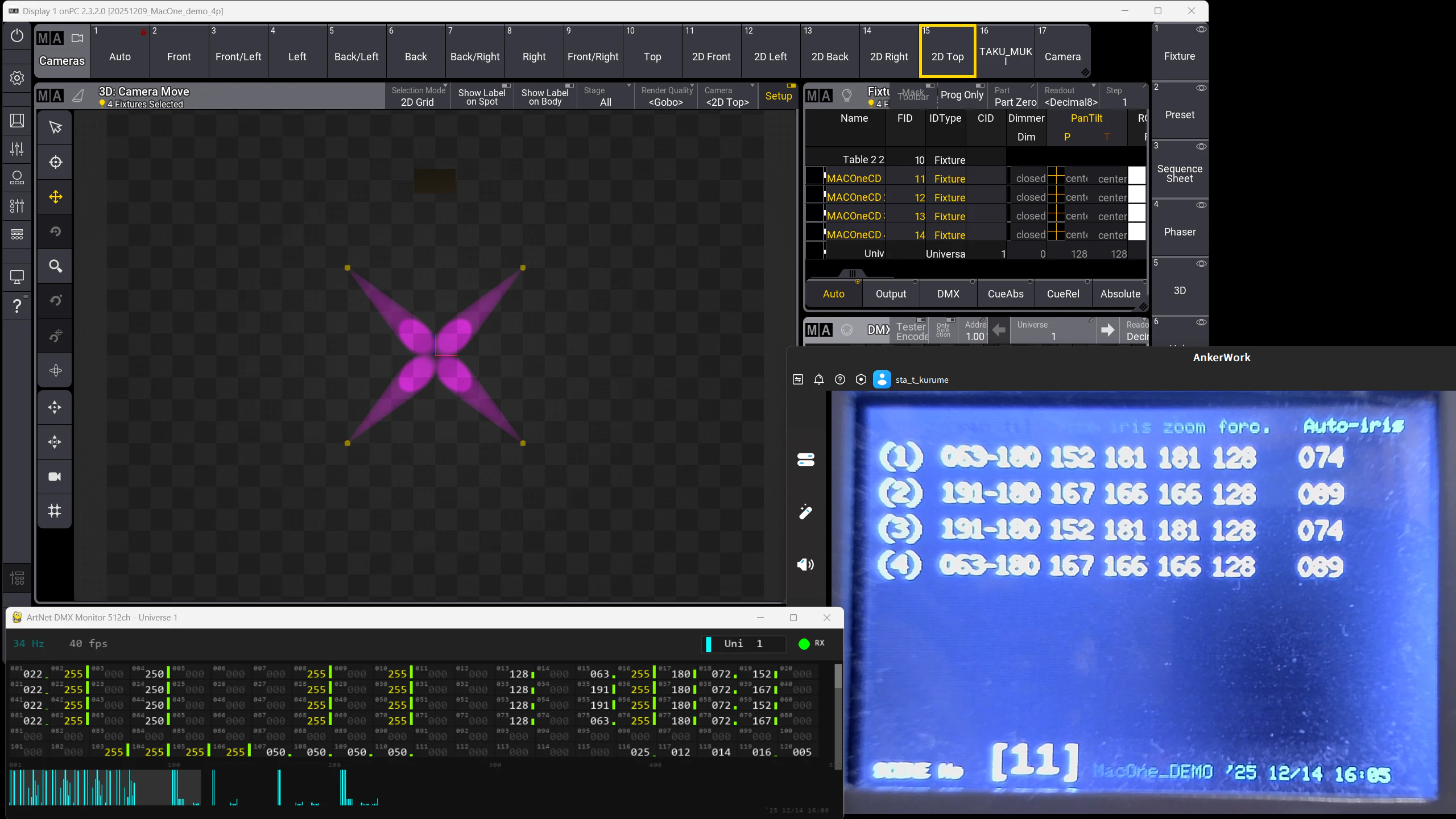1456x819 pixels.
Task: Select the arrow pointer tool in 3D viewer
Action: [x=55, y=127]
